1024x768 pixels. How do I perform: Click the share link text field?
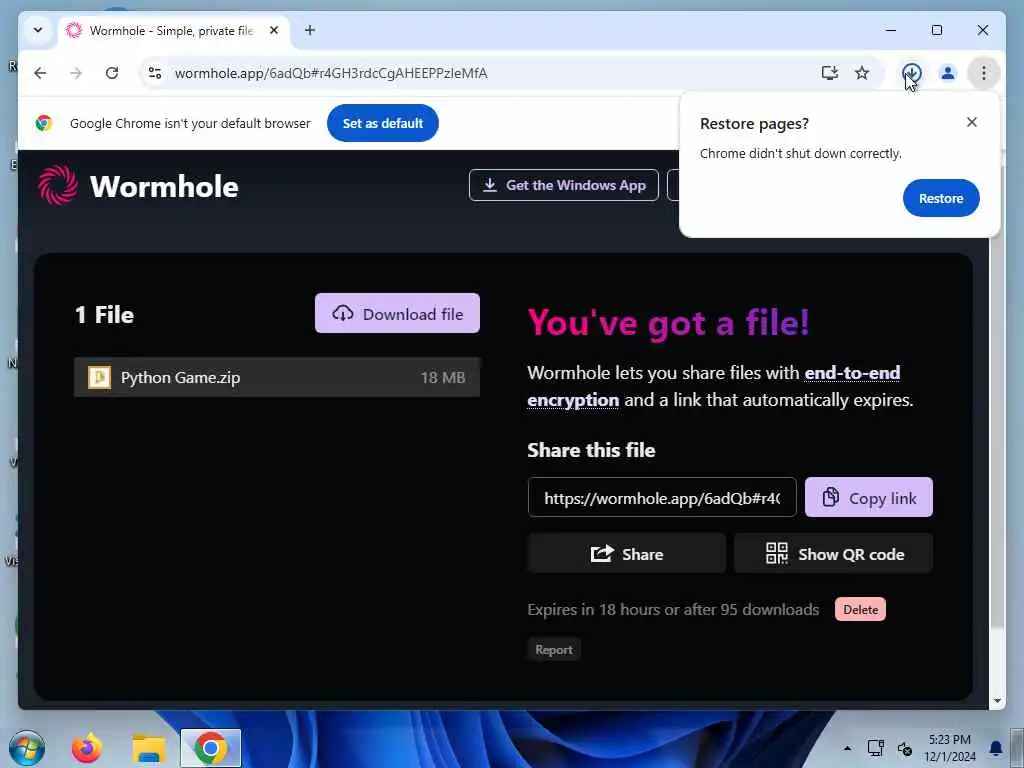pos(662,498)
